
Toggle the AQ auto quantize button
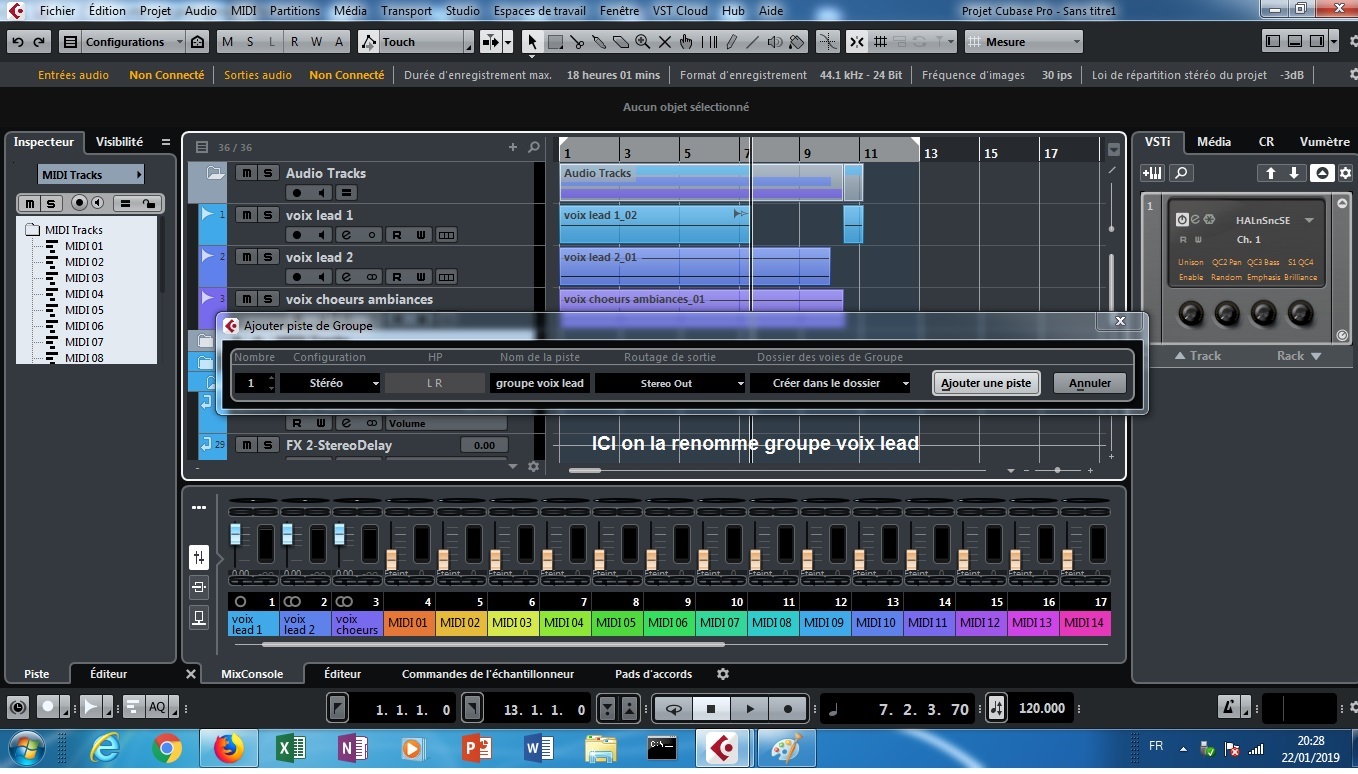(x=157, y=708)
